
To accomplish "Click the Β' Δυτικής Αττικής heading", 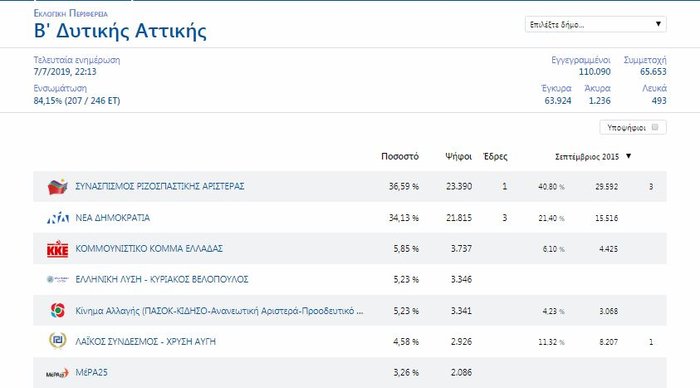I will click(x=120, y=31).
